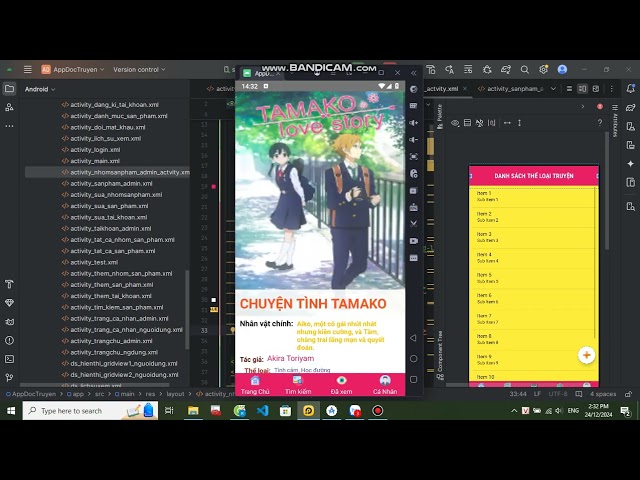Open the Project tool window folder icon

[9, 89]
